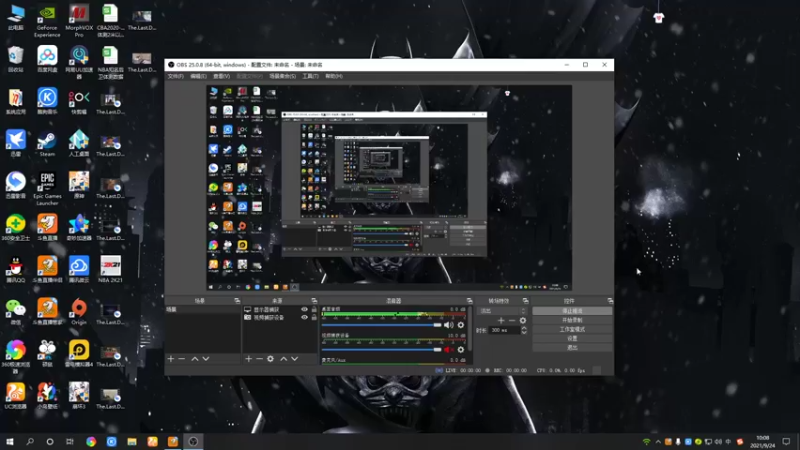800x450 pixels.
Task: Open Steam desktop shortcut
Action: (x=47, y=143)
